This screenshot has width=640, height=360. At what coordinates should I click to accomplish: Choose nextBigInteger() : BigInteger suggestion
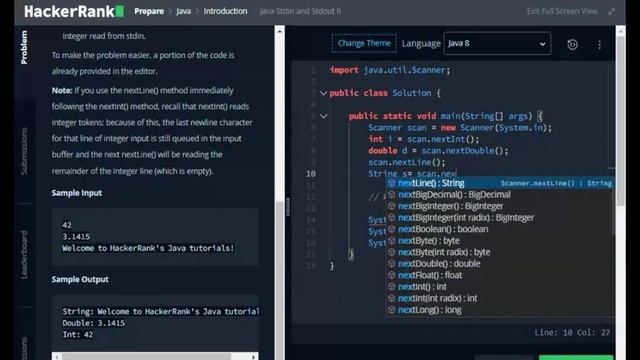click(500, 206)
